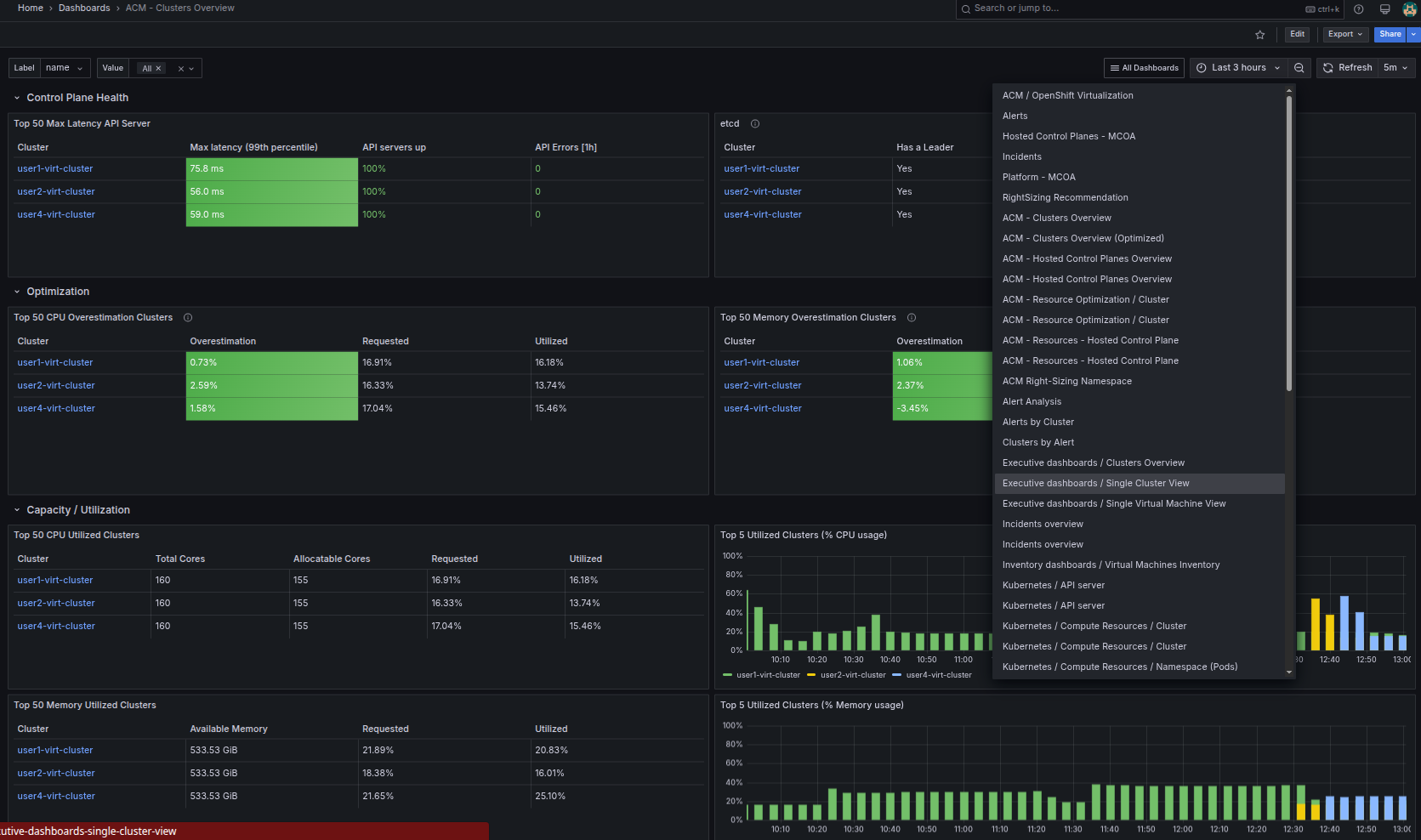The image size is (1421, 840).
Task: Click yellow swatch for user2-virt-cluster legend
Action: 811,675
